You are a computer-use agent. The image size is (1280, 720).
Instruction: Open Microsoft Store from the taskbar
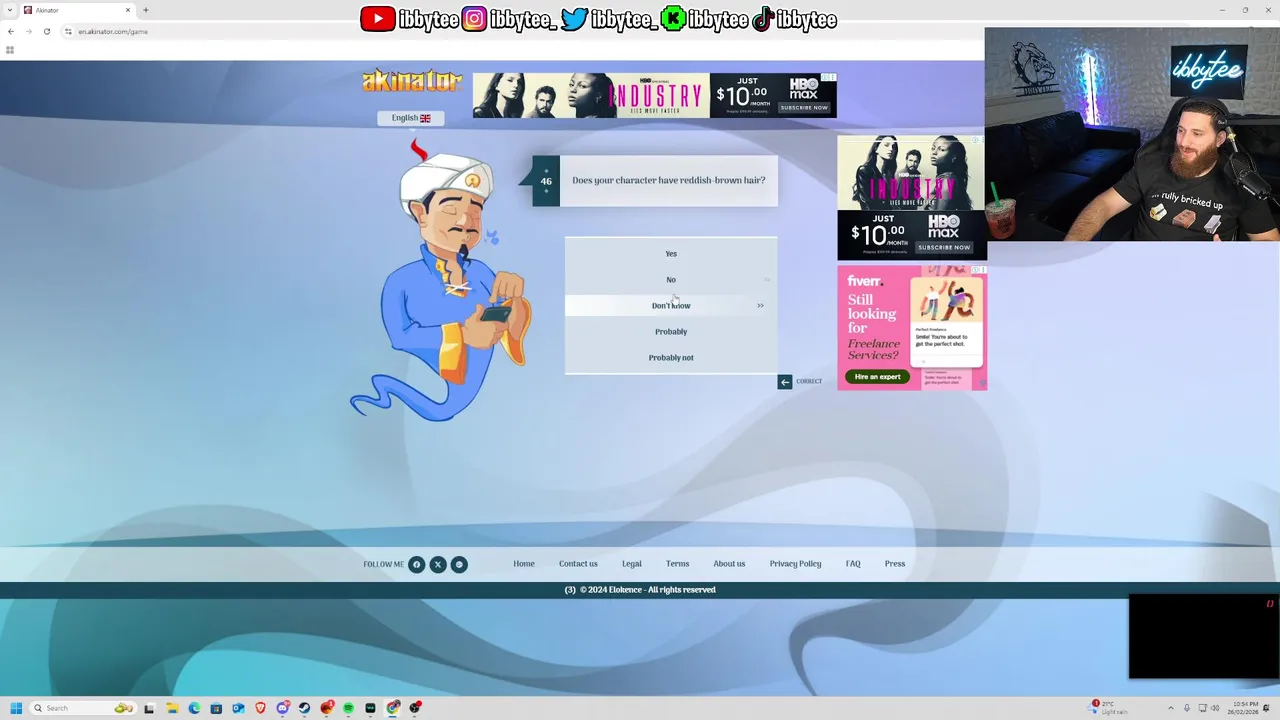(x=216, y=708)
